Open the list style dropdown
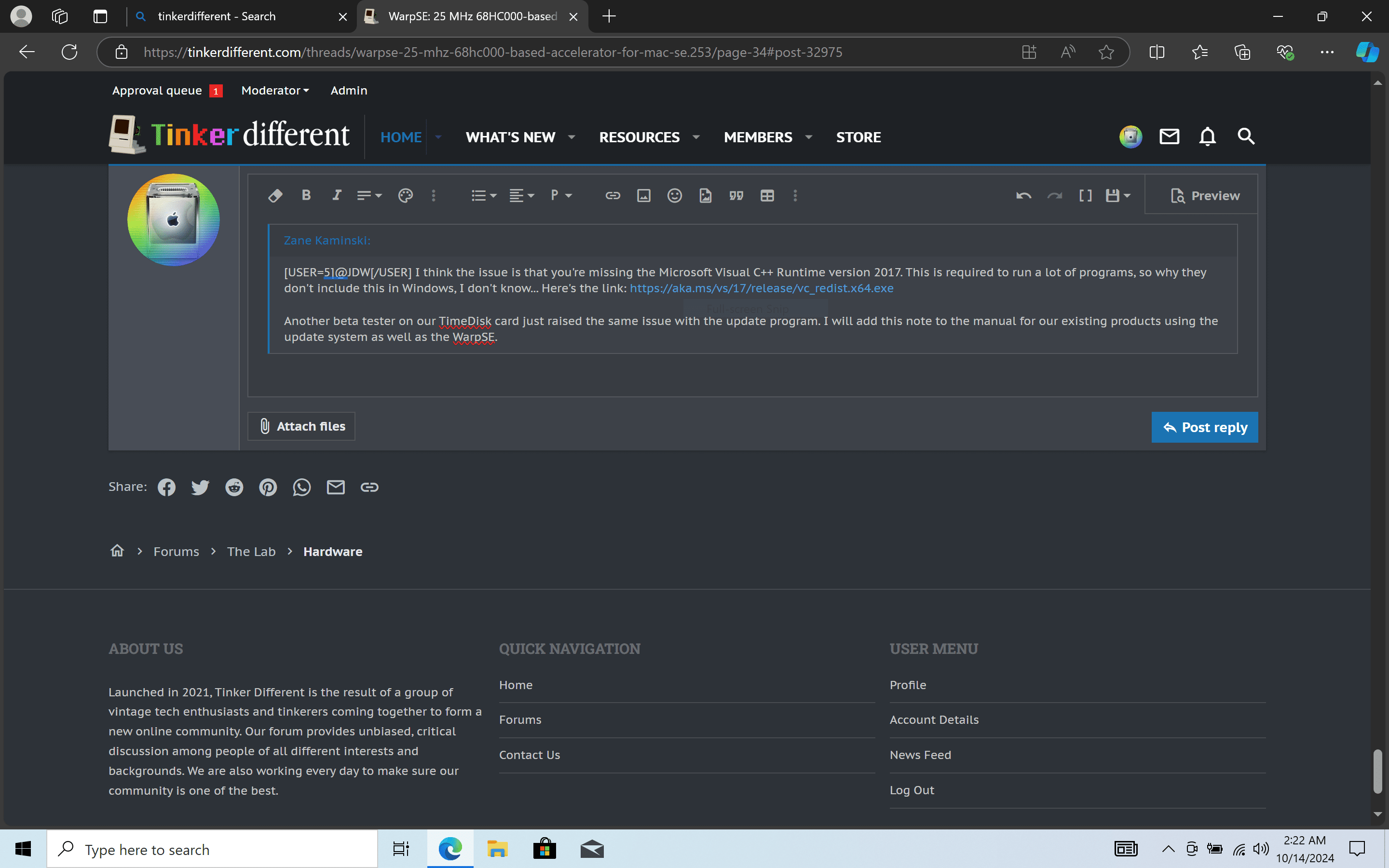Screen dimensions: 1389x868 pos(483,196)
